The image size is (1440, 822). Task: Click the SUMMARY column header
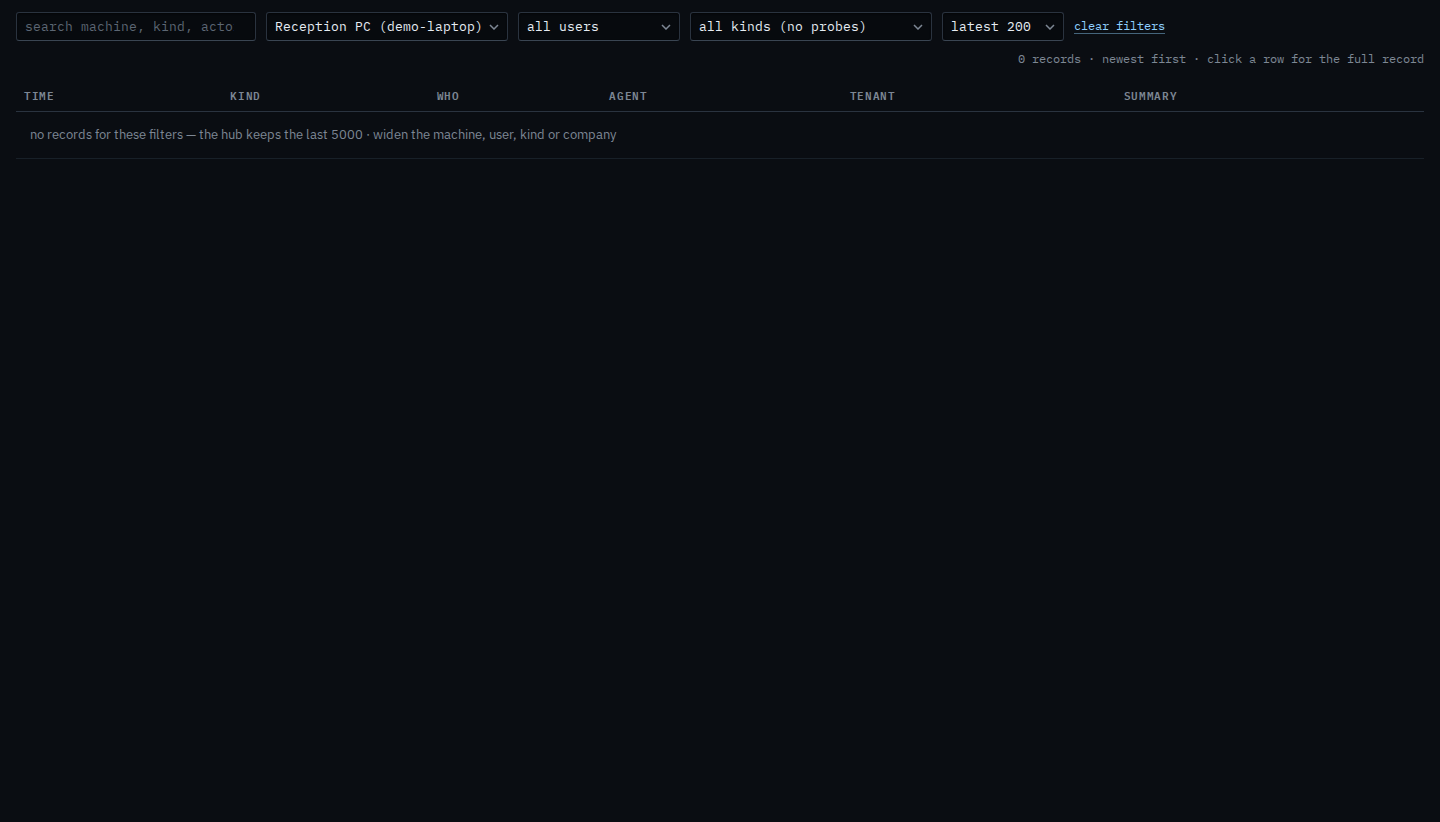click(x=1150, y=96)
